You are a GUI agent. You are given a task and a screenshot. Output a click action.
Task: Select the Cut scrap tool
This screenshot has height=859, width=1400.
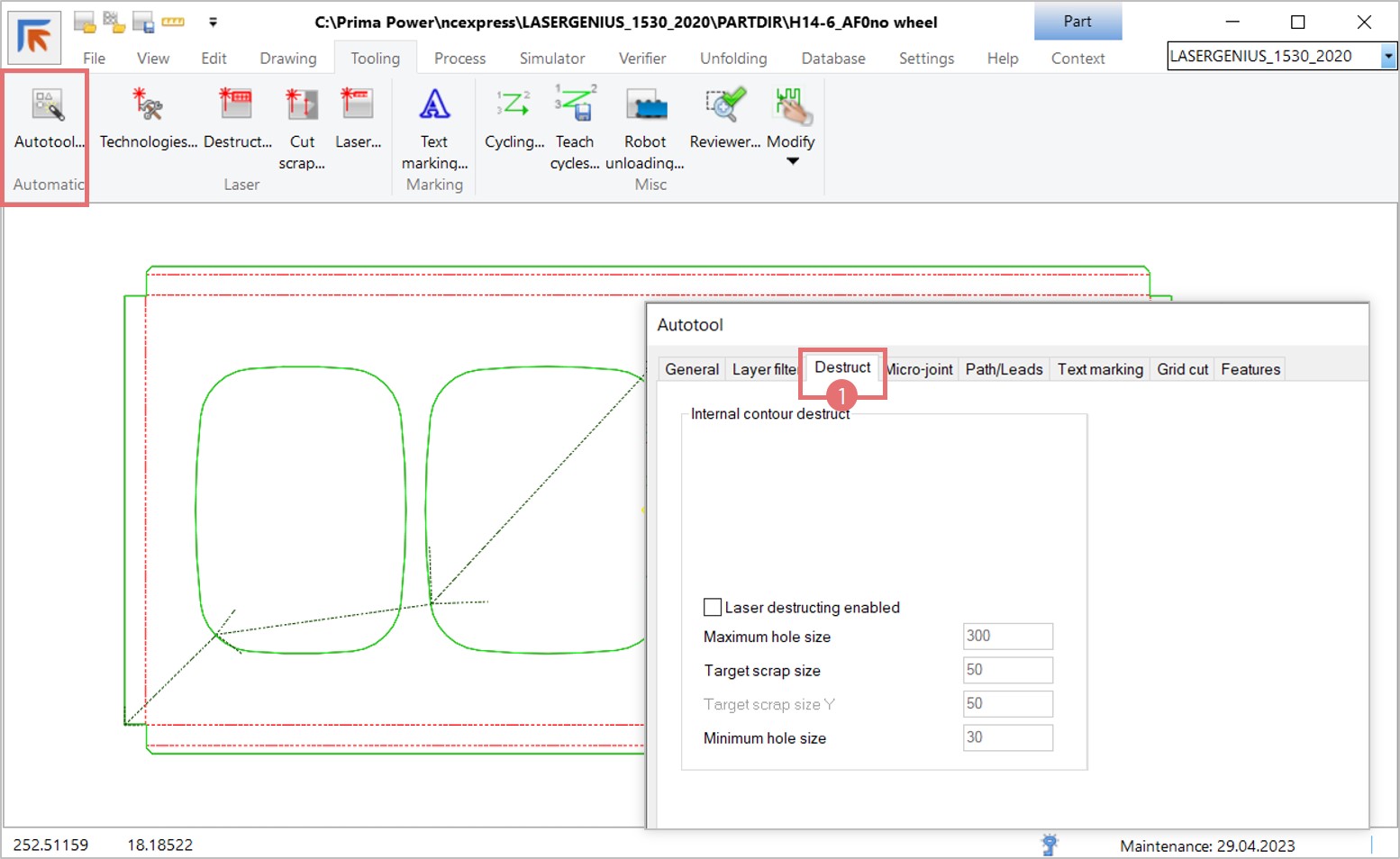click(x=302, y=106)
